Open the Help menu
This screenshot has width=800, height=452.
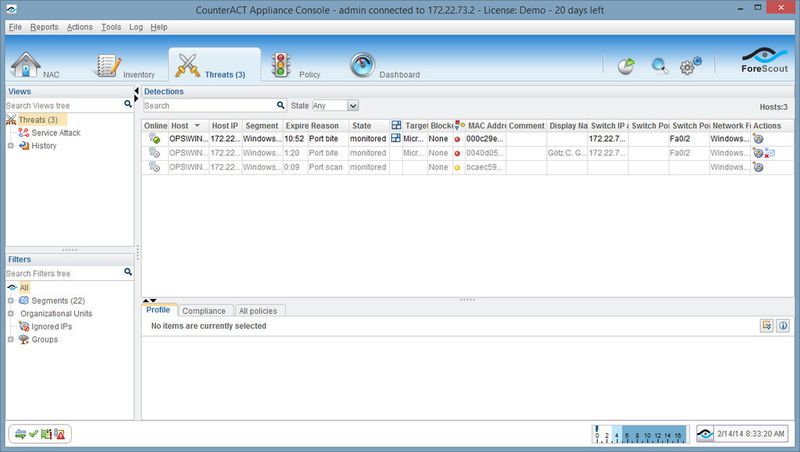[159, 27]
